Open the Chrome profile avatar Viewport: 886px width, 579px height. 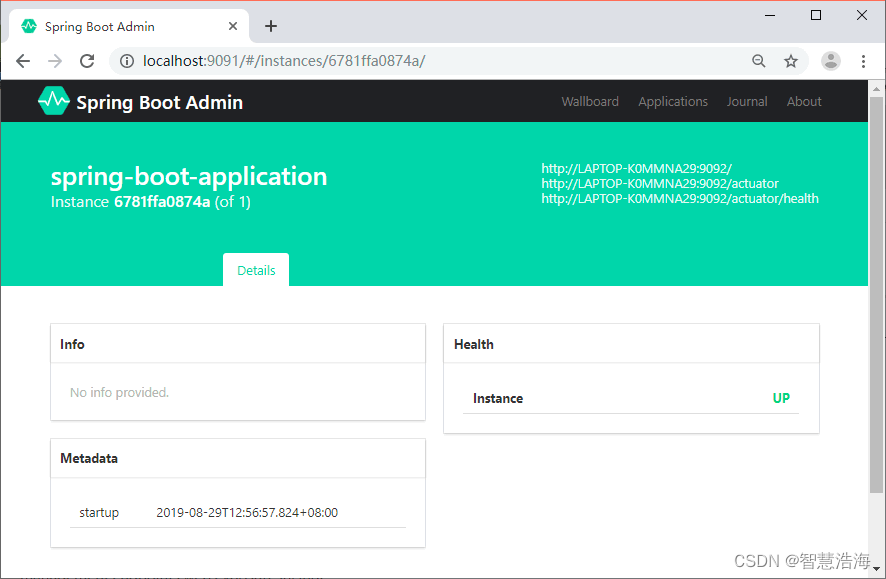tap(830, 60)
